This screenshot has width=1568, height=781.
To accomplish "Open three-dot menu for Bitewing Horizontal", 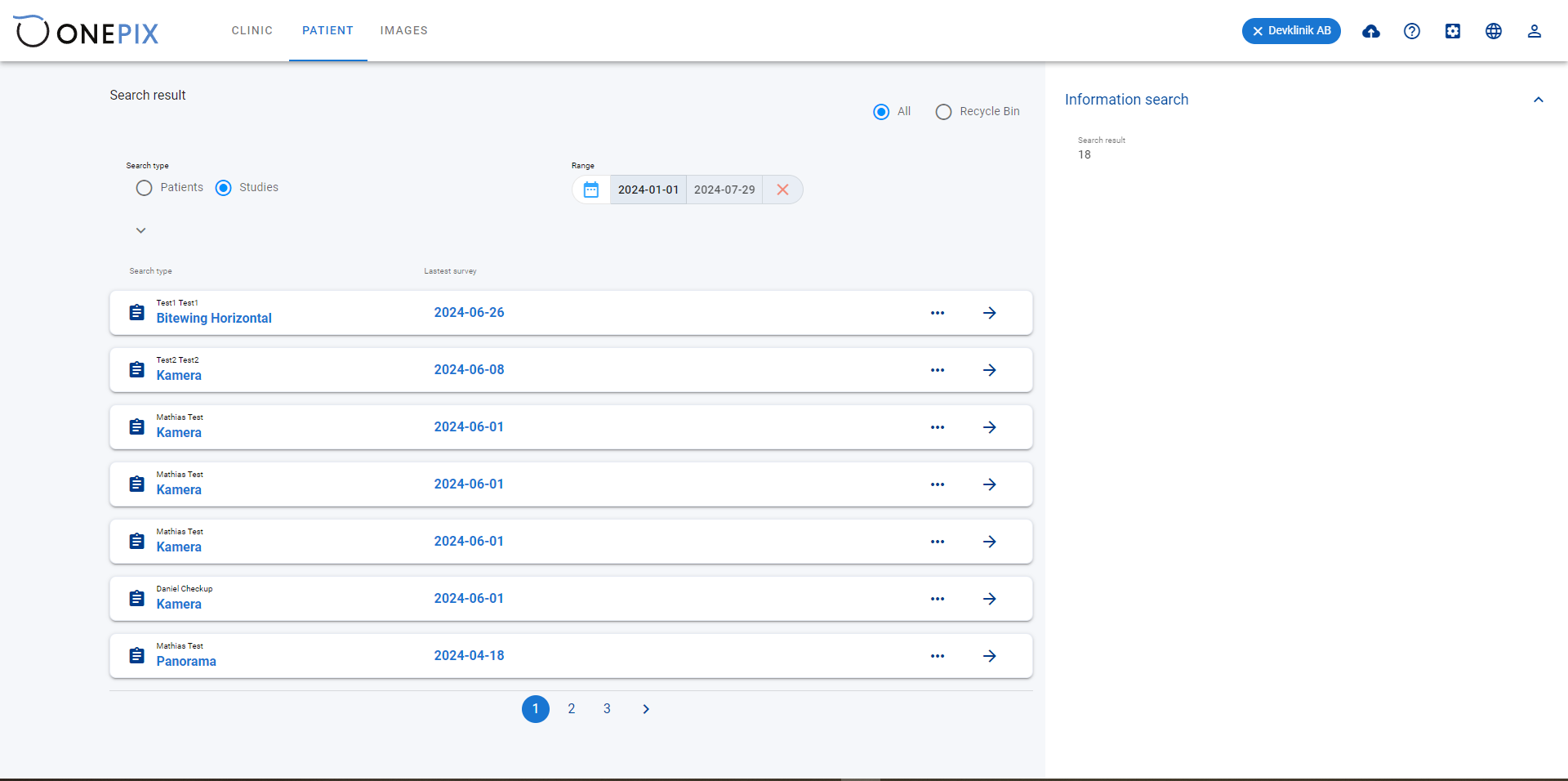I will pyautogui.click(x=938, y=313).
